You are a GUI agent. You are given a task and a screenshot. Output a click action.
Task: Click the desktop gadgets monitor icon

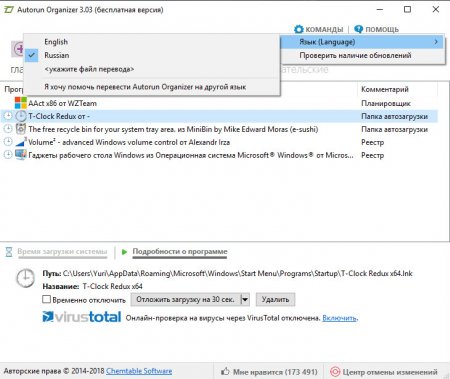tap(21, 155)
